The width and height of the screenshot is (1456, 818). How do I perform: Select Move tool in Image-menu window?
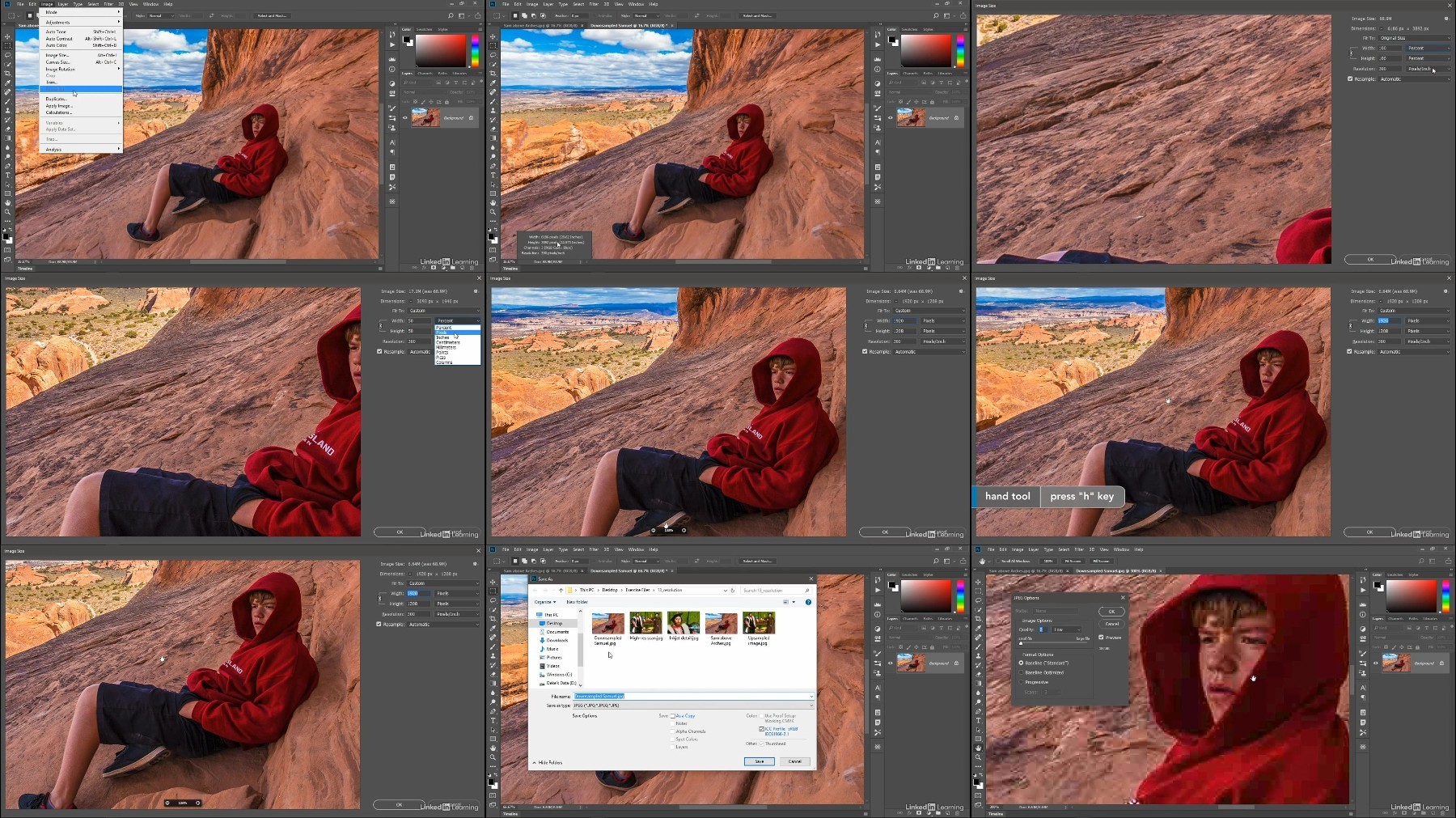pyautogui.click(x=8, y=36)
